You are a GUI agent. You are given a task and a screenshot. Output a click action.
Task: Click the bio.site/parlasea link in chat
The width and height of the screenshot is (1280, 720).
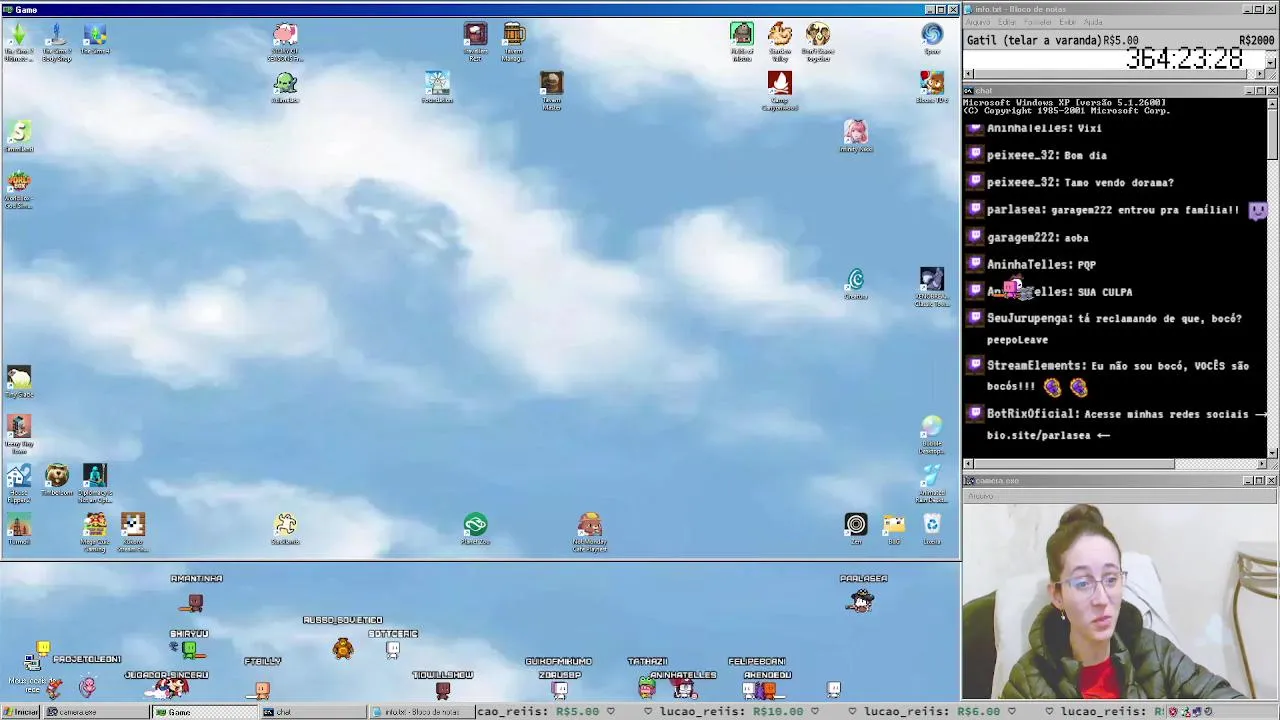[1039, 435]
